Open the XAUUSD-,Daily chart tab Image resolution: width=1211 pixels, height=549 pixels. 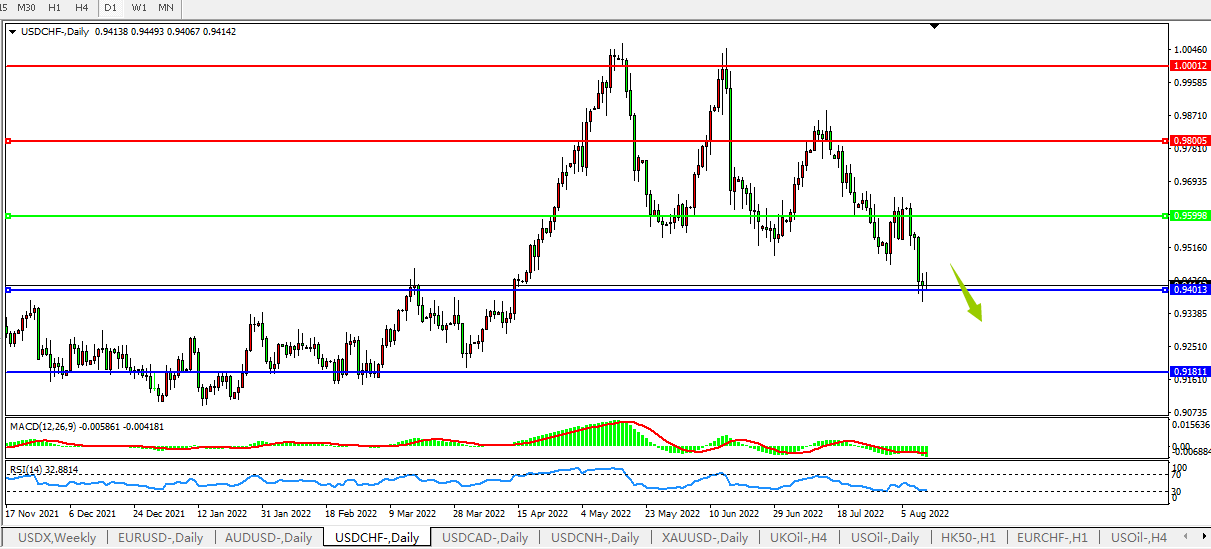click(x=699, y=538)
